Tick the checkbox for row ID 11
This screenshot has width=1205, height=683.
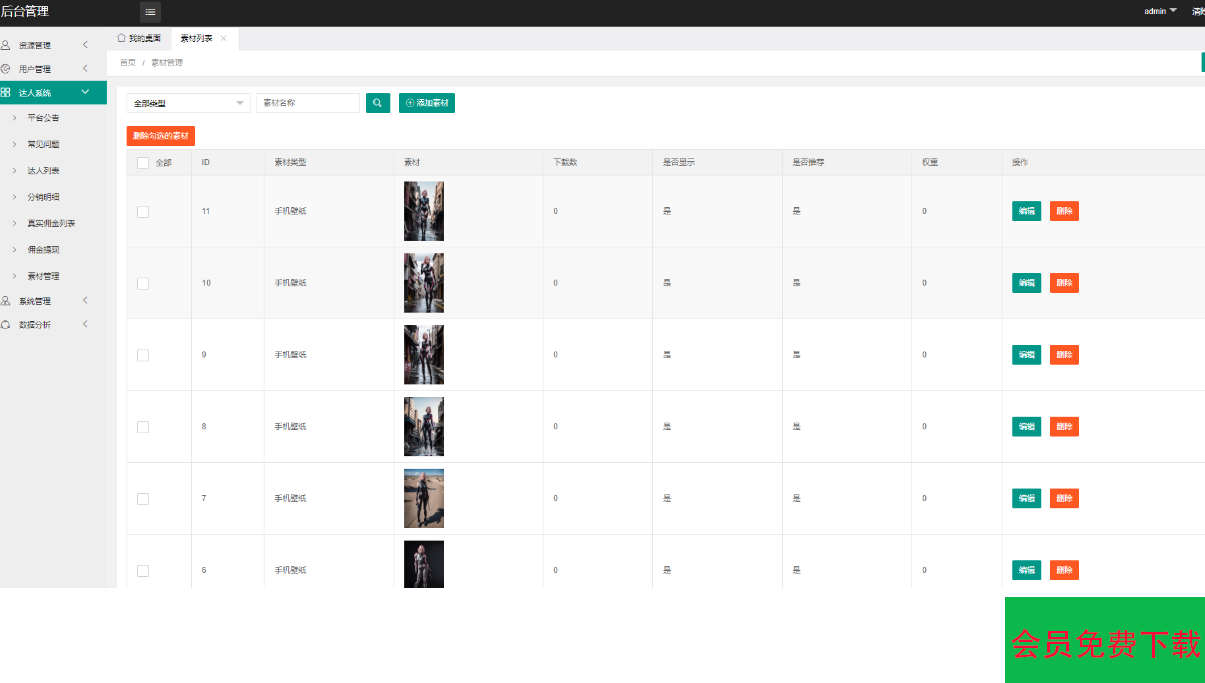(x=143, y=212)
